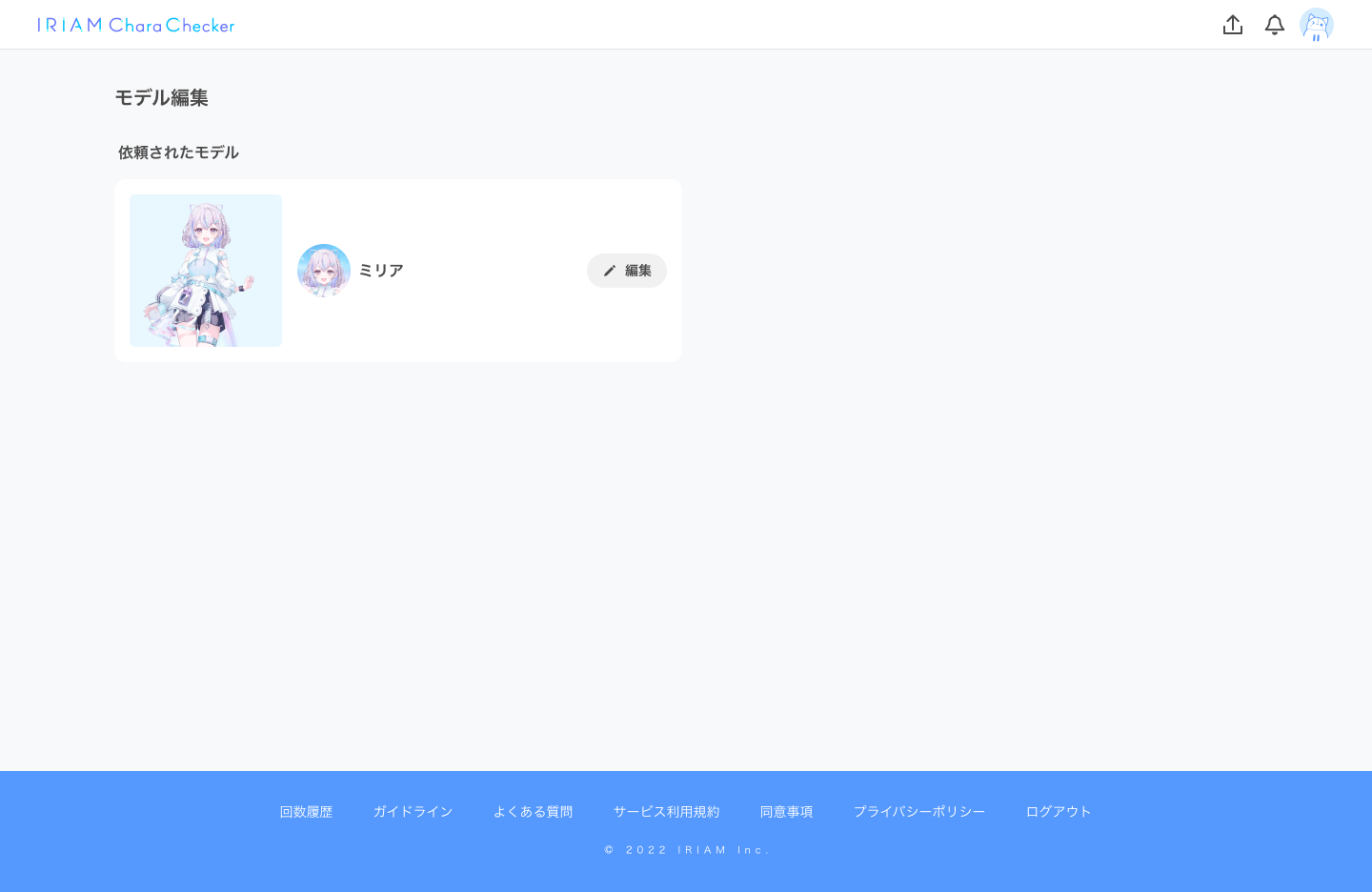Open the ガイドライン footer link
The image size is (1372, 892).
[413, 812]
